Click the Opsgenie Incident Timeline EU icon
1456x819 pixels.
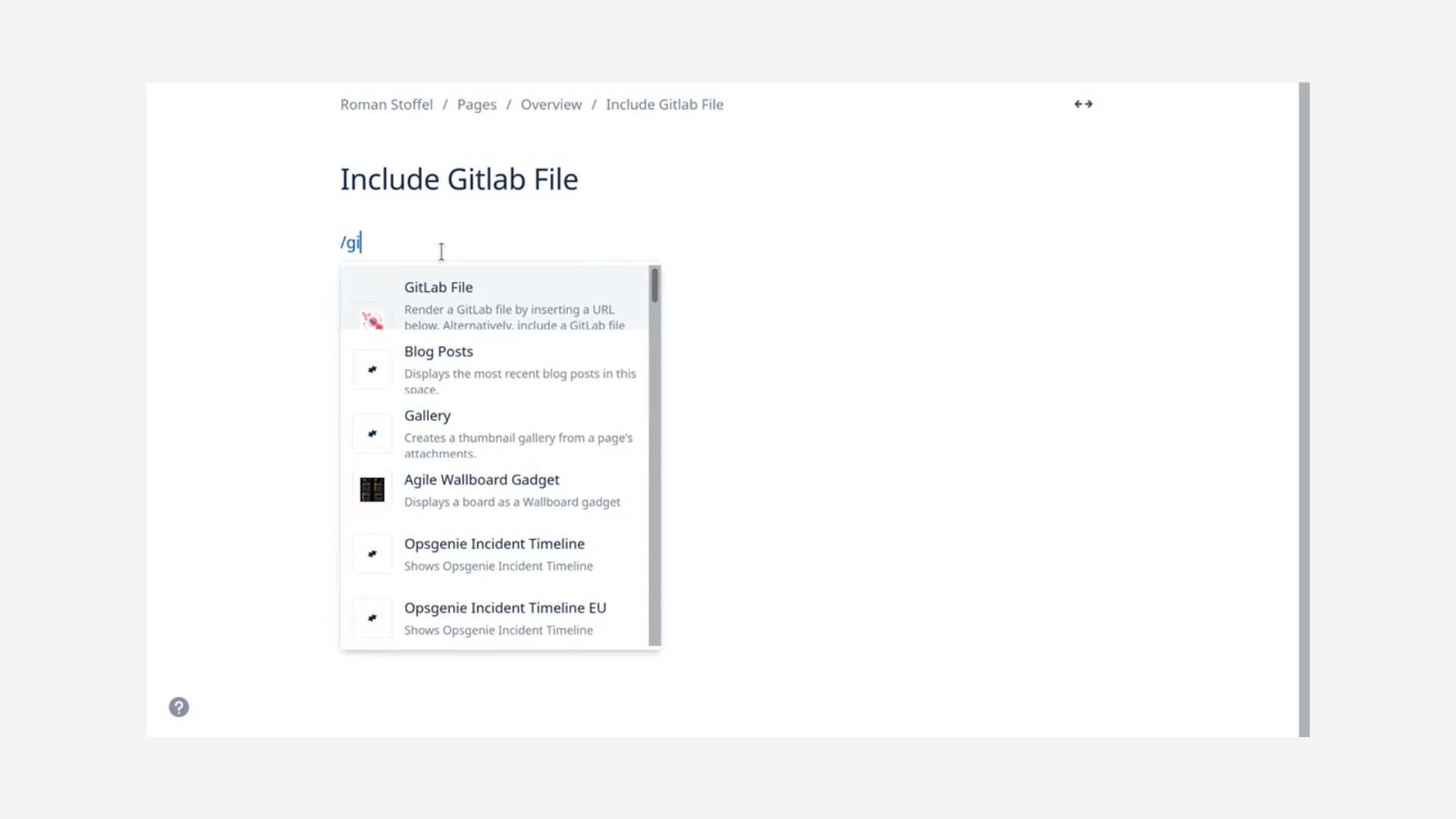click(x=372, y=617)
